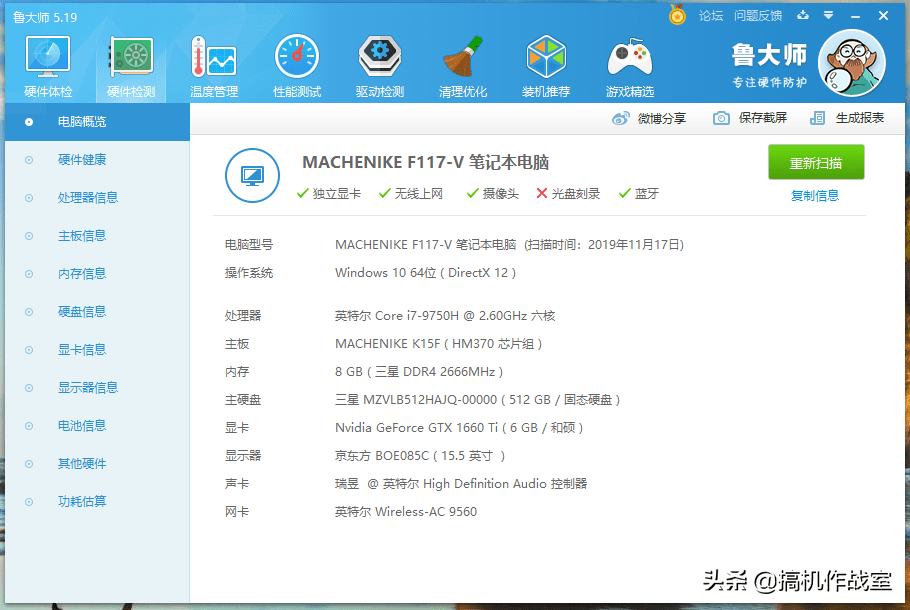Viewport: 910px width, 610px height.
Task: Click 瑞昱 High Definition Audio value
Action: pyautogui.click(x=461, y=483)
